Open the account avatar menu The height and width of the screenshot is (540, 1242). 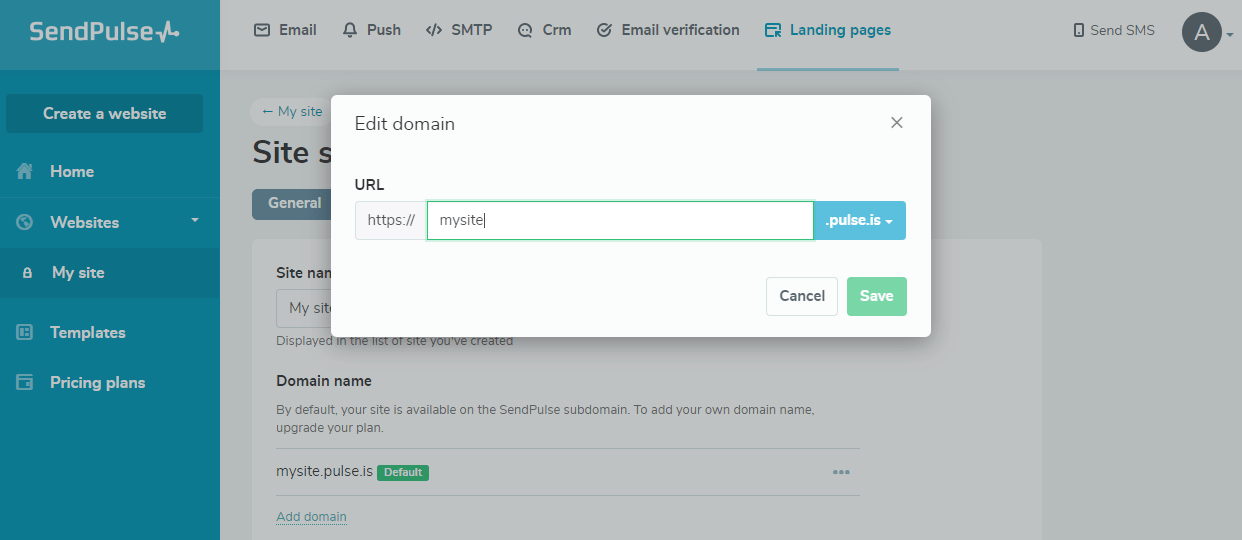pyautogui.click(x=1203, y=32)
